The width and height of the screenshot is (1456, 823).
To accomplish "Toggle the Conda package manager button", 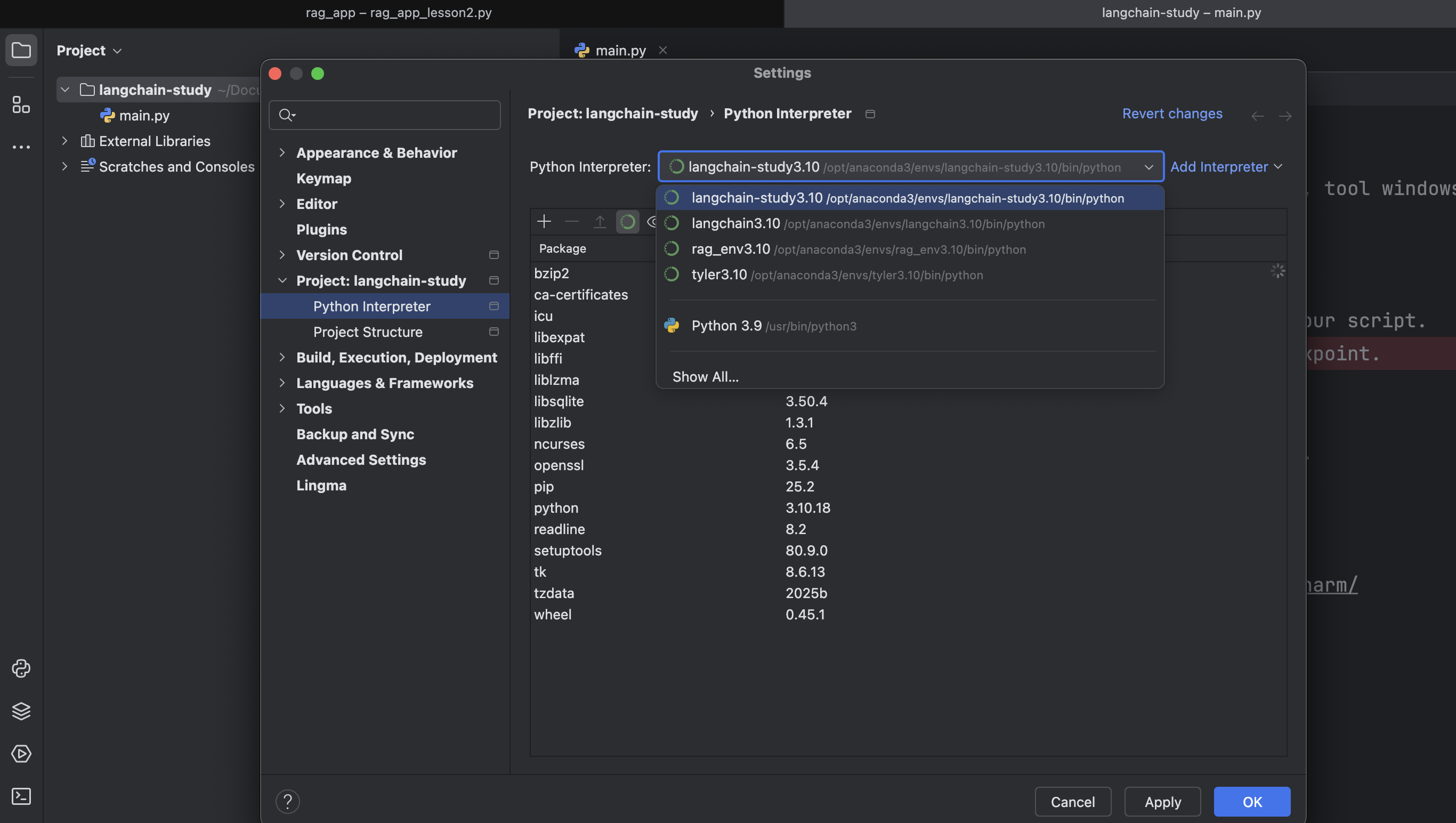I will [x=627, y=222].
